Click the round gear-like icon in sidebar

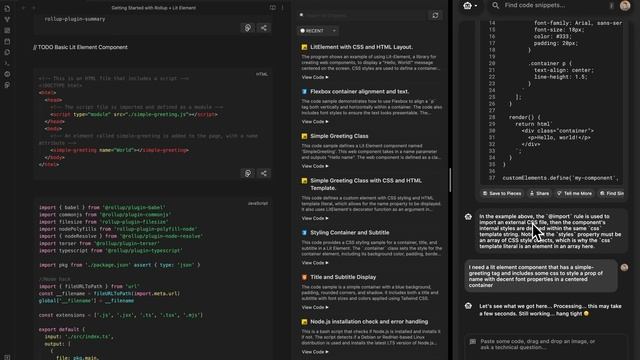pyautogui.click(x=7, y=74)
